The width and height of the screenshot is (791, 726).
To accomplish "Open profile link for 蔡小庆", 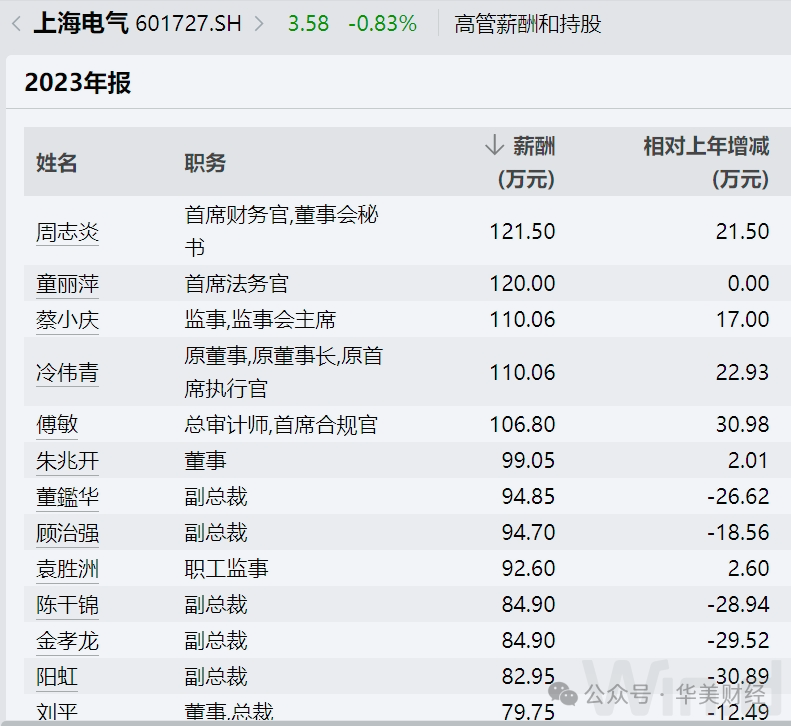I will tap(67, 320).
